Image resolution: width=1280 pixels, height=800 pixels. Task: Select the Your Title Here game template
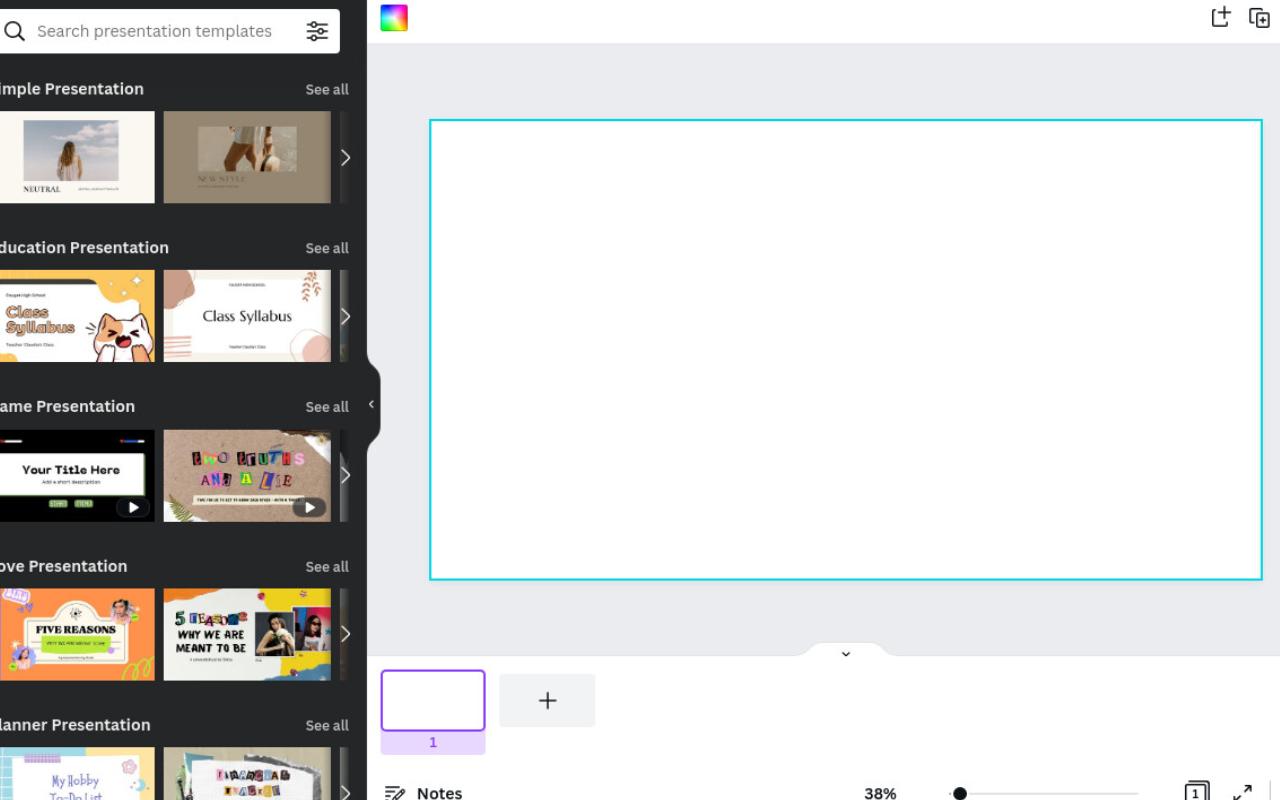coord(77,475)
